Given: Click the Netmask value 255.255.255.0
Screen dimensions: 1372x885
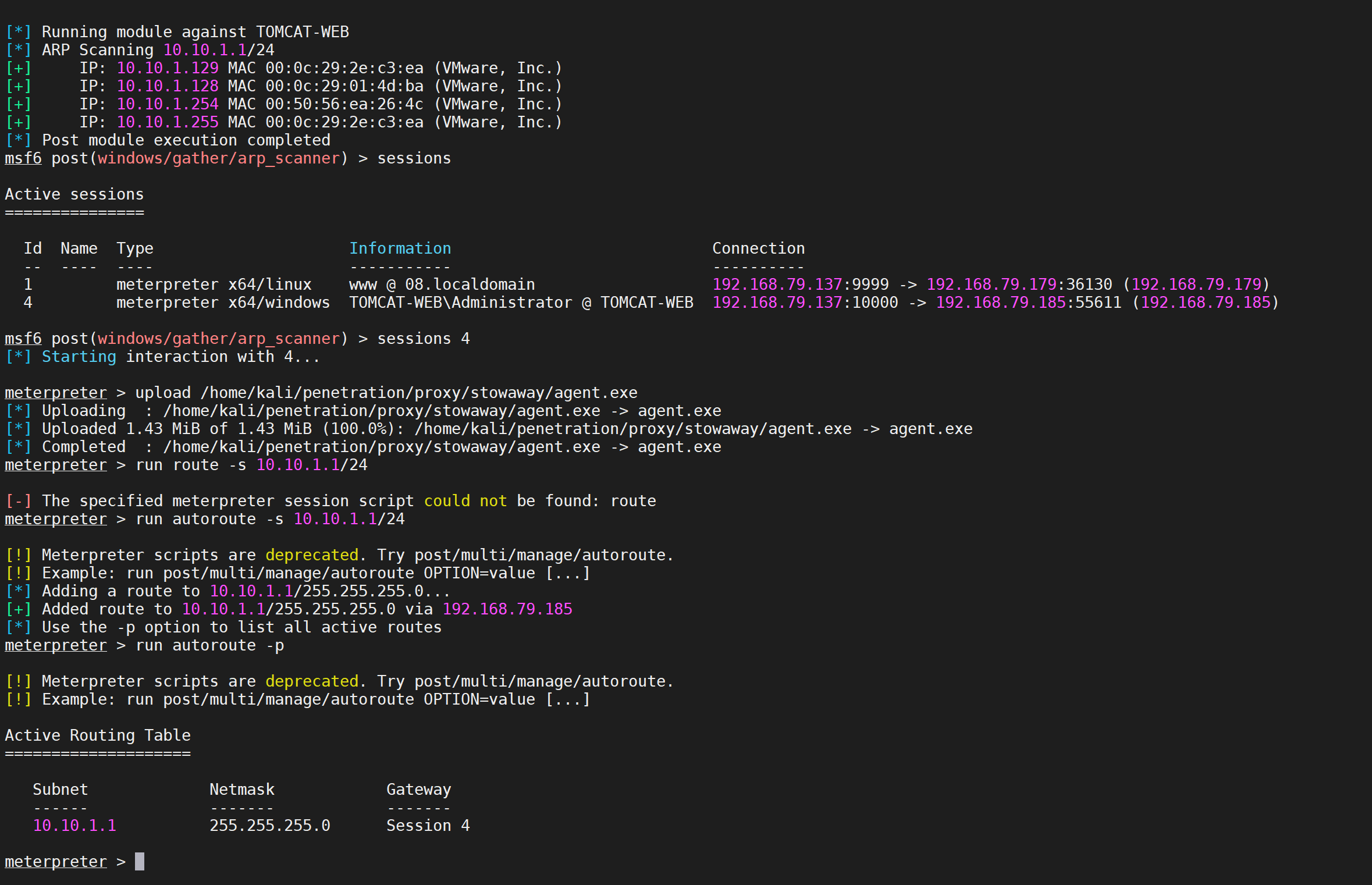Looking at the screenshot, I should 270,826.
